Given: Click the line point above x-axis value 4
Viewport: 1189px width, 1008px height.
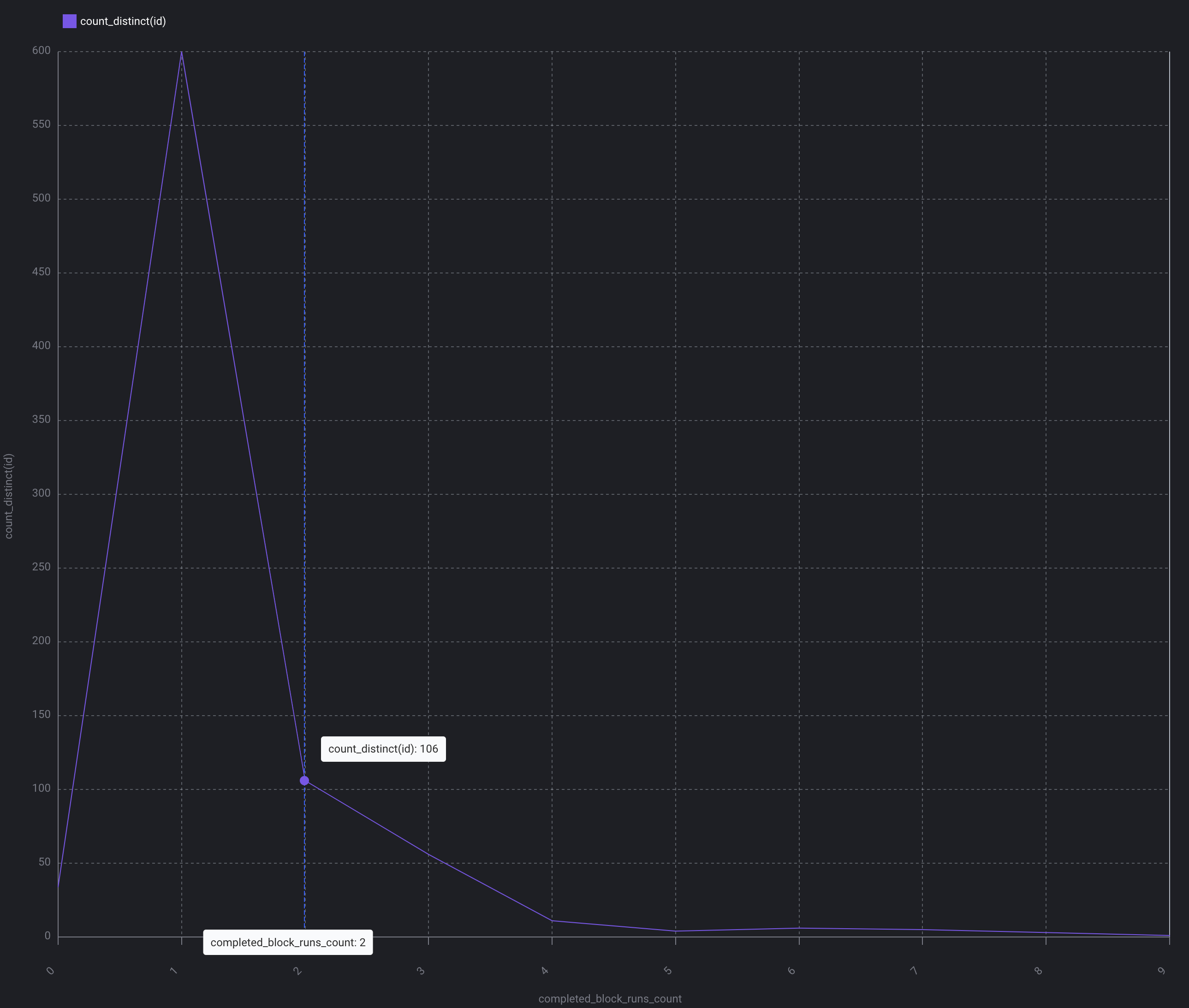Looking at the screenshot, I should pyautogui.click(x=552, y=920).
